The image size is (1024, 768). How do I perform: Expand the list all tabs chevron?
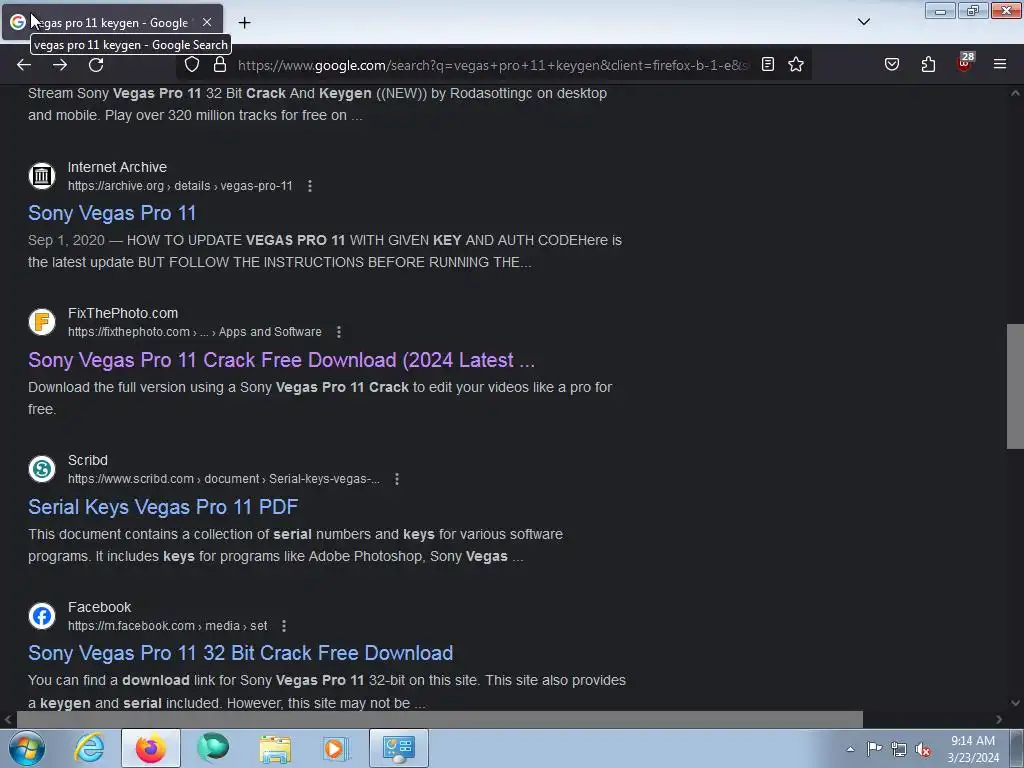pos(863,22)
